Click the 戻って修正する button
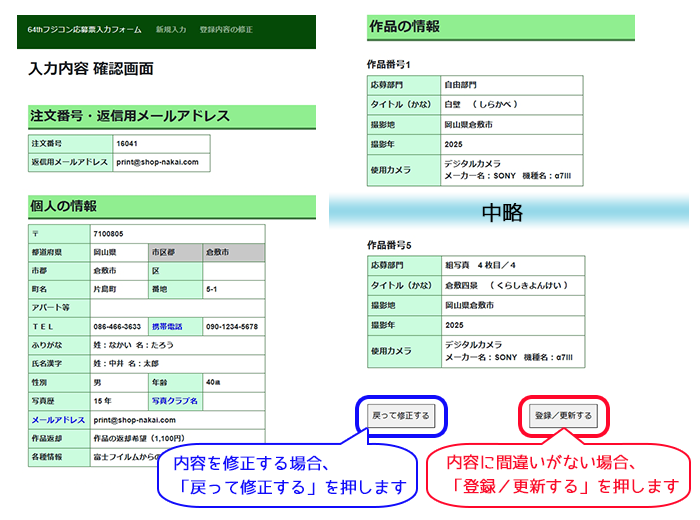This screenshot has height=520, width=700. (x=401, y=416)
